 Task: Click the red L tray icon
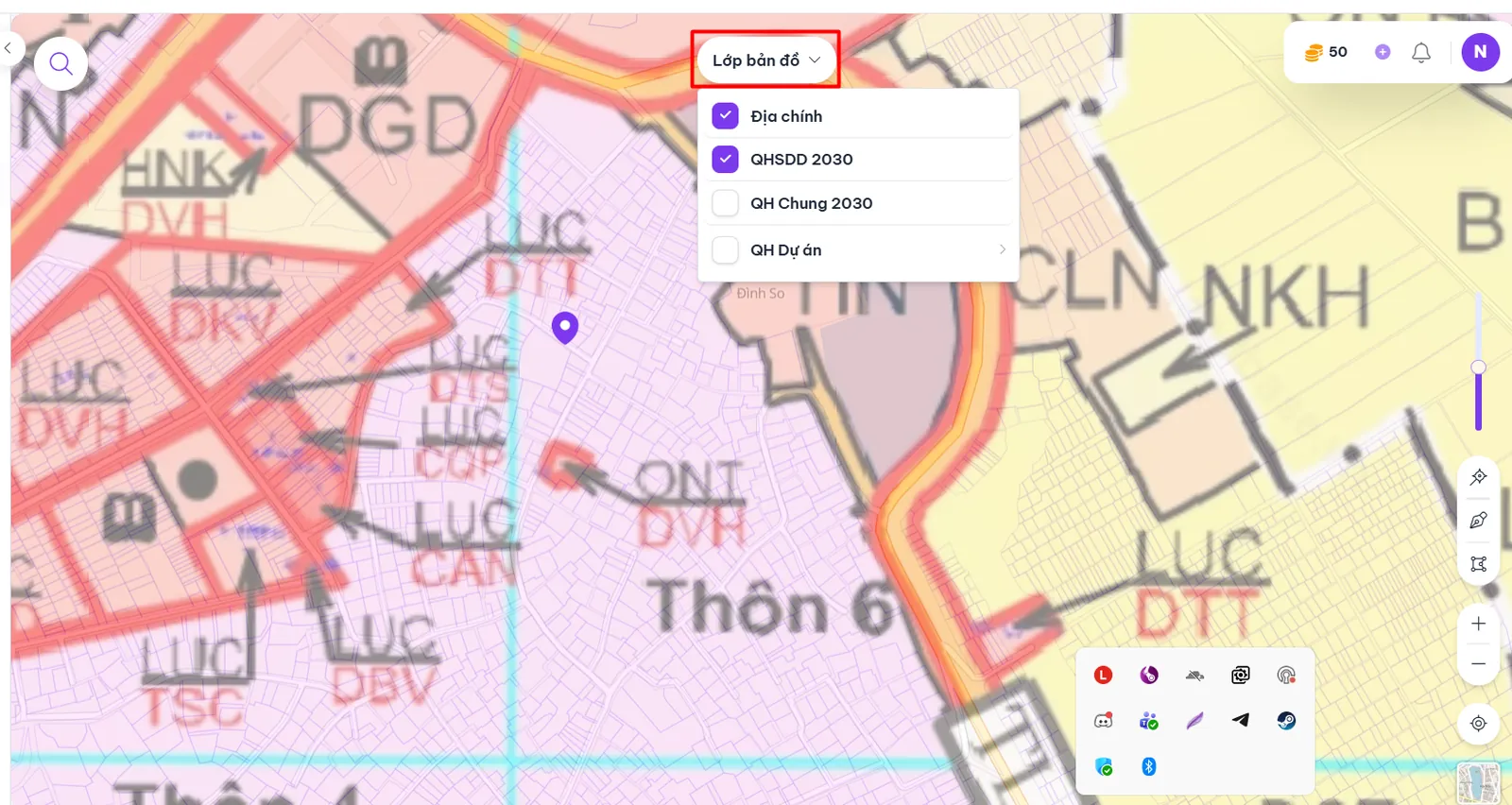pyautogui.click(x=1103, y=675)
